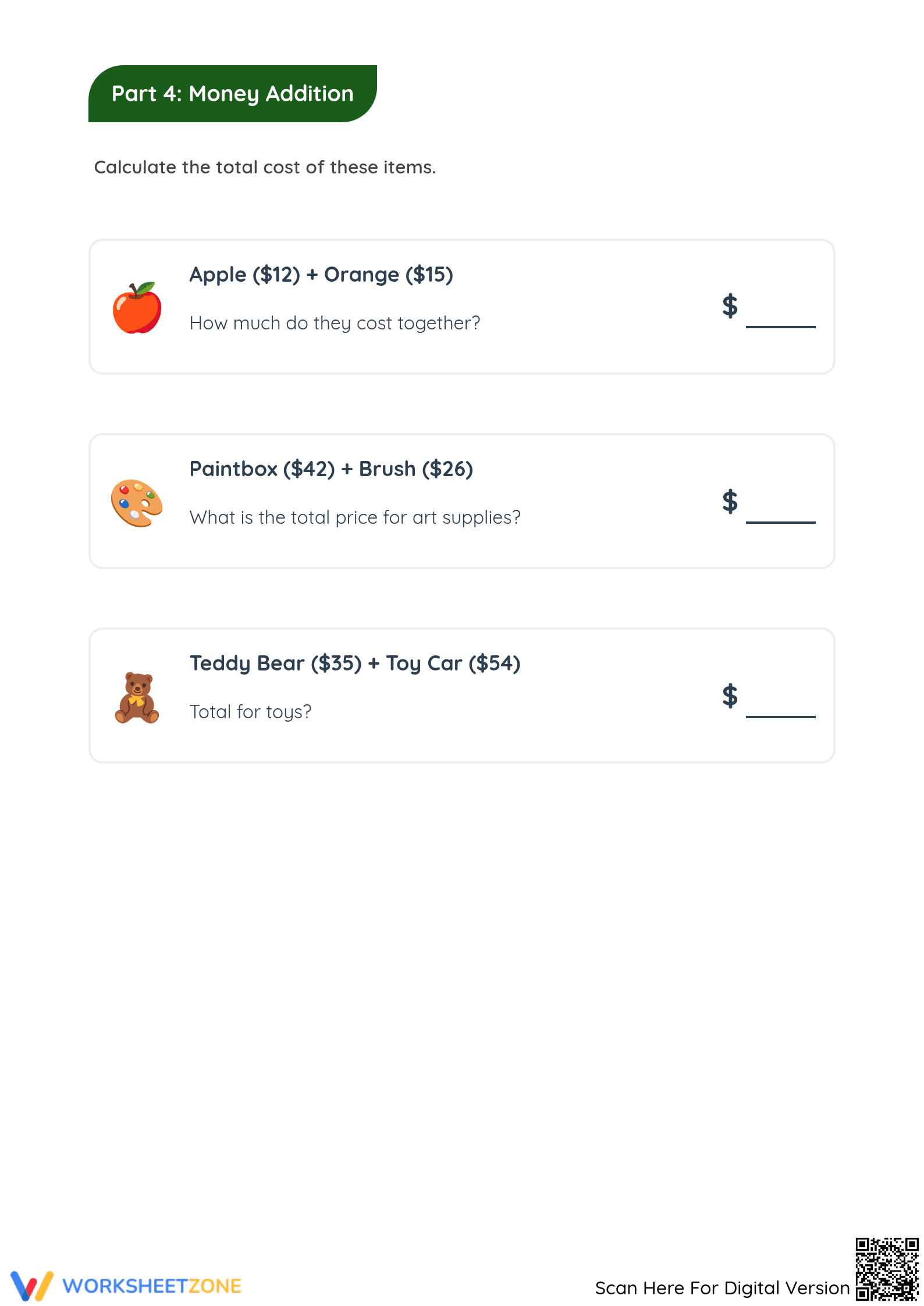Click the Apple ($12) + Orange ($15) title

pyautogui.click(x=321, y=275)
